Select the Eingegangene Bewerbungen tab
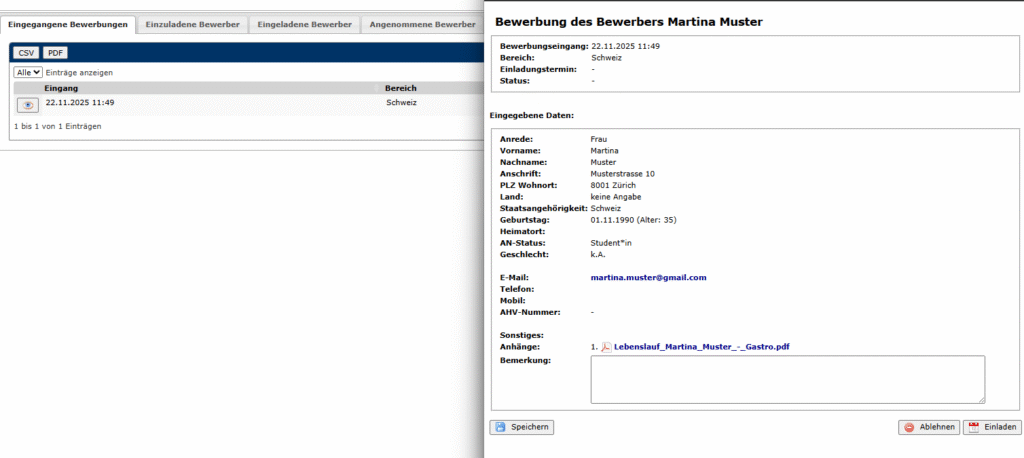Screen dimensions: 1024x458 click(x=67, y=24)
